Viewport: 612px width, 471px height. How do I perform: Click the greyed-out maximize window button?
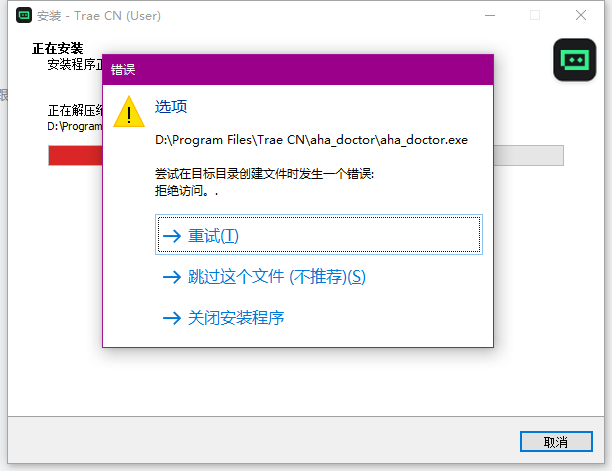(535, 15)
